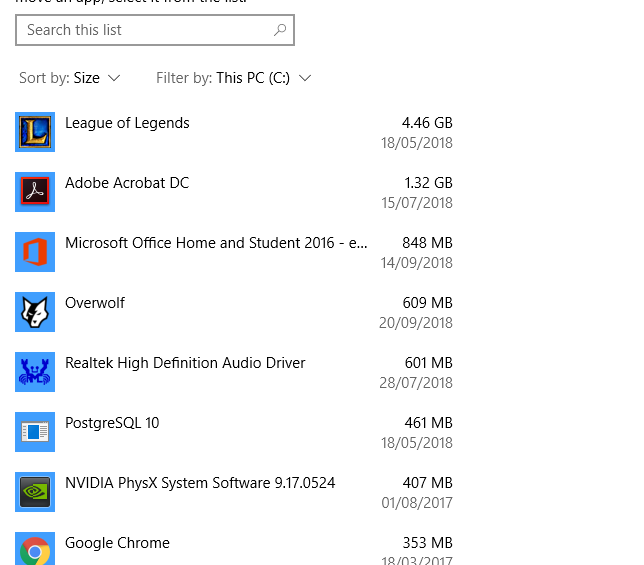This screenshot has height=565, width=644.
Task: Select the League of Legends entry name
Action: (x=127, y=123)
